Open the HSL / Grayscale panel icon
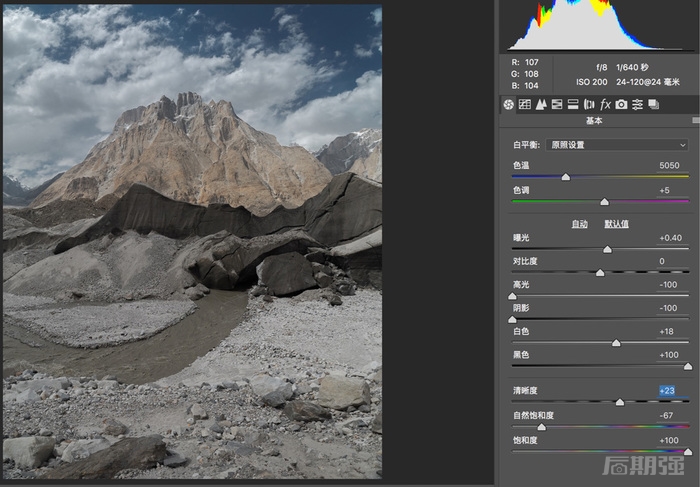 coord(557,104)
